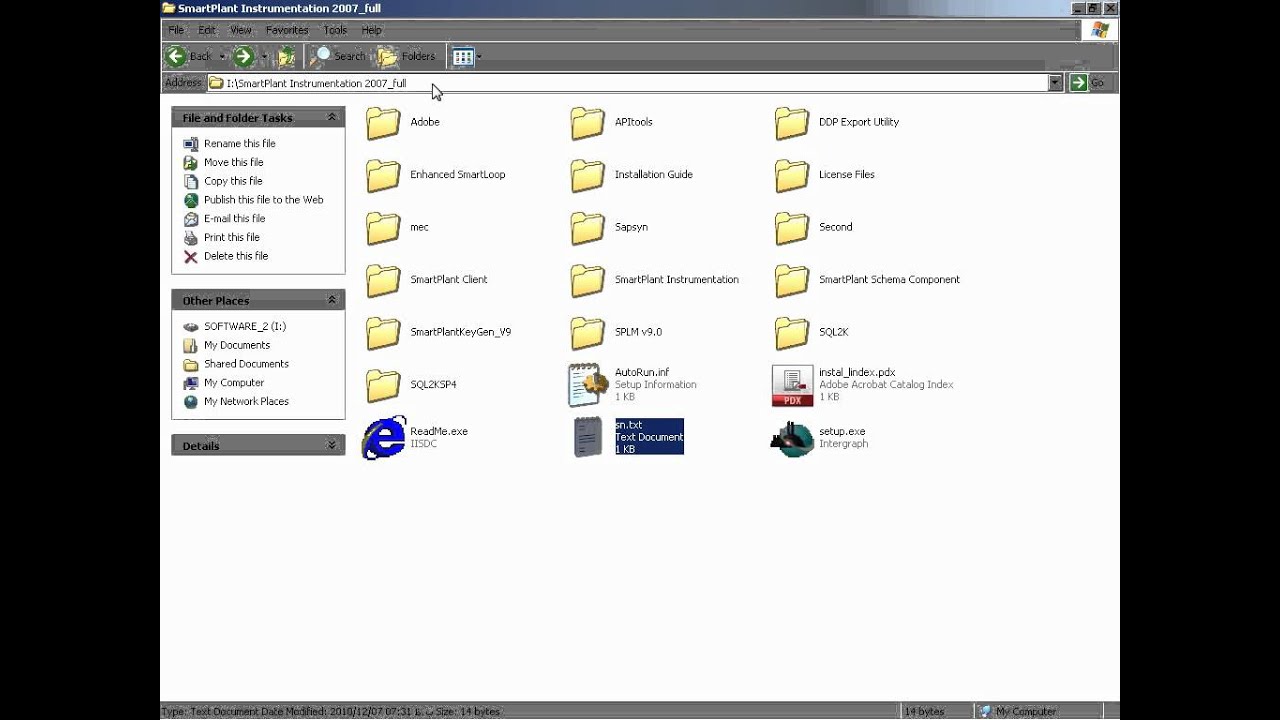Select the AutoRun.inf file icon
This screenshot has height=720, width=1280.
coord(588,385)
